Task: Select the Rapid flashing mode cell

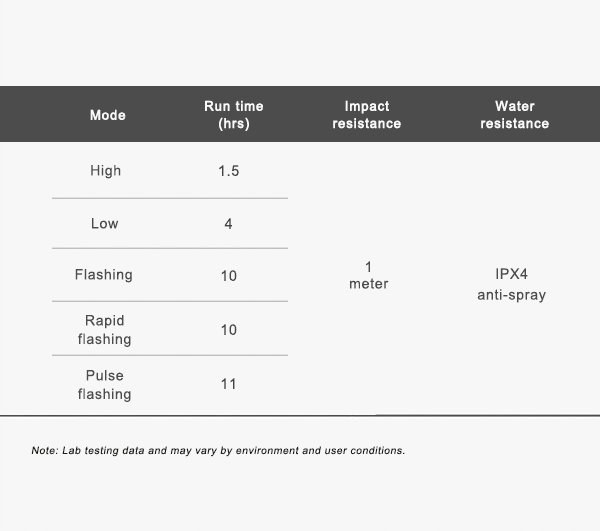Action: 105,330
